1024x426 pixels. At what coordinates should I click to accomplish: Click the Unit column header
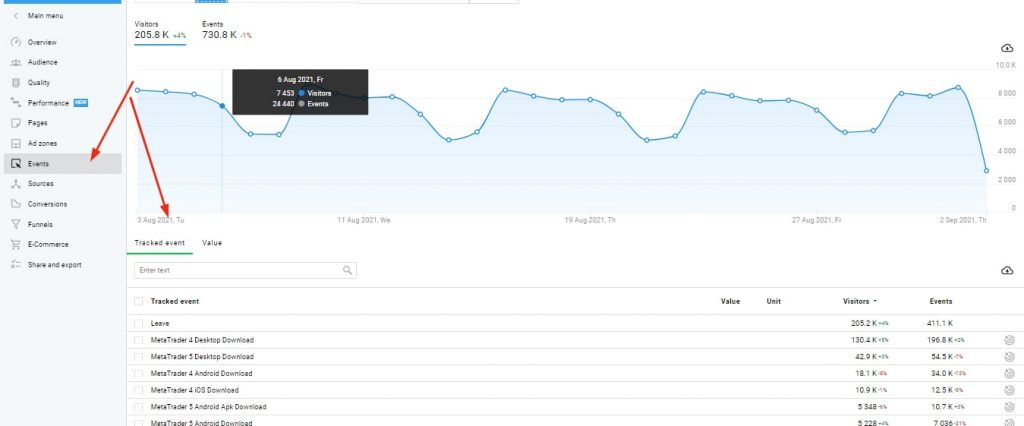coord(773,302)
